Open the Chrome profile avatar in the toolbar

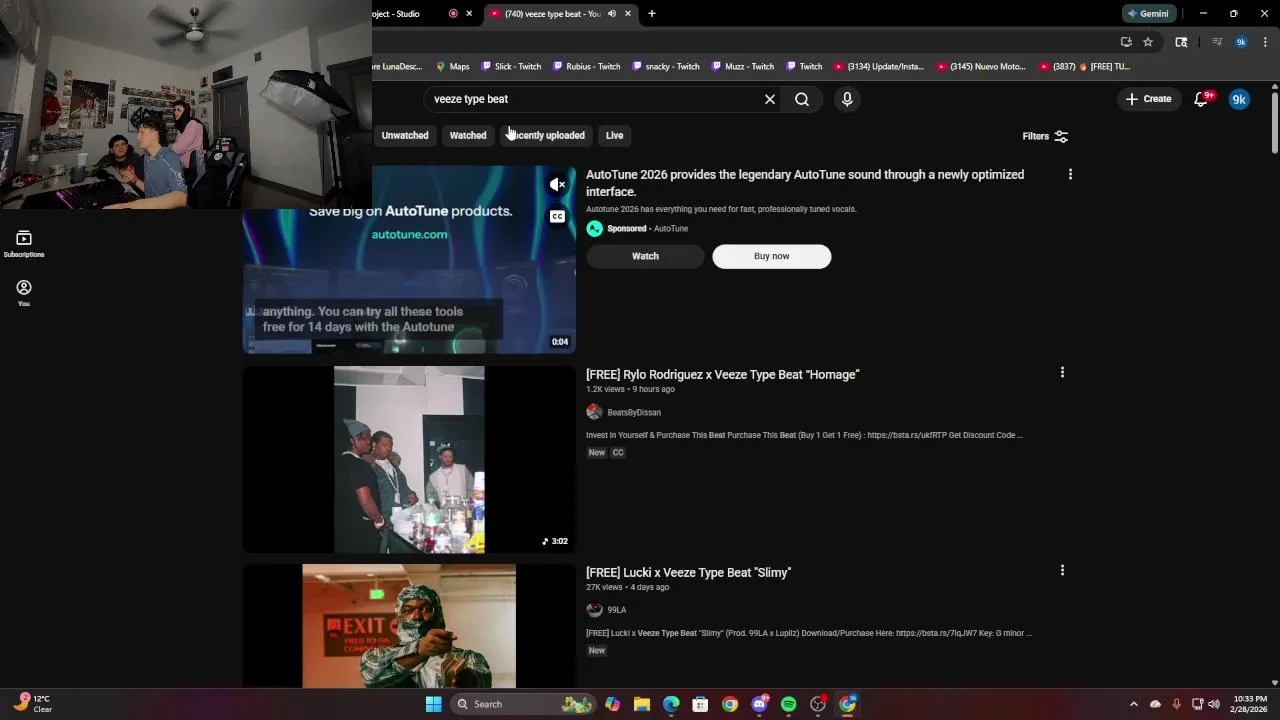click(x=1241, y=42)
